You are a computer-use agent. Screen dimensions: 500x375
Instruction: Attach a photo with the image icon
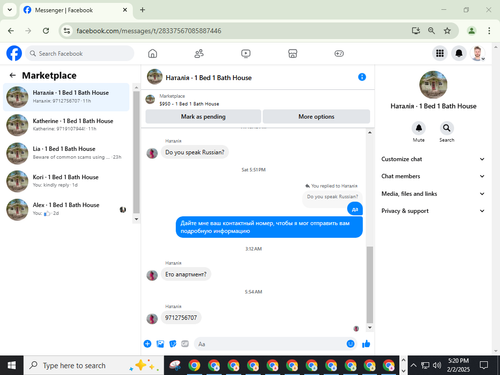[160, 344]
